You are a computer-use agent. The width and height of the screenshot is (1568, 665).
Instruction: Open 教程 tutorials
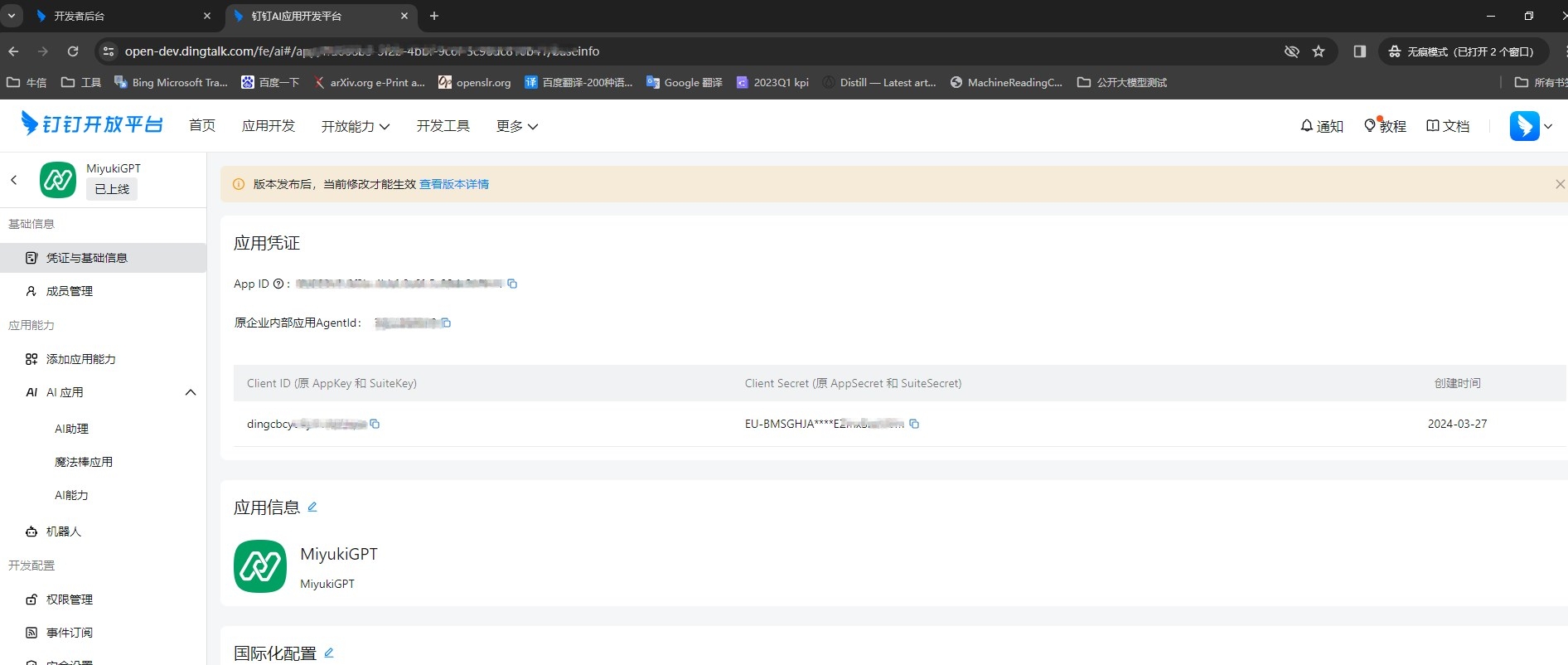(1385, 126)
